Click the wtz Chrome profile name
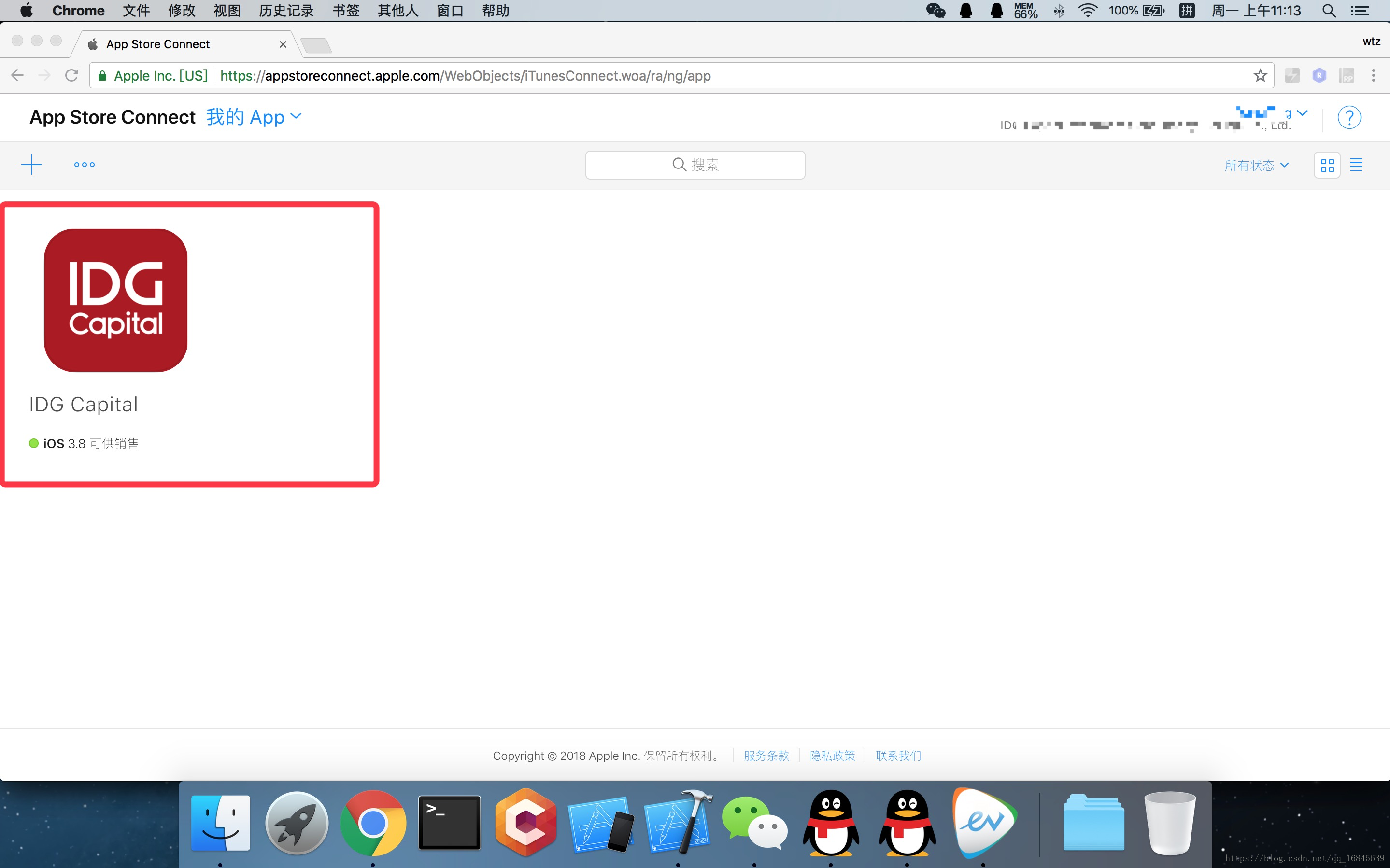This screenshot has height=868, width=1390. (1371, 42)
